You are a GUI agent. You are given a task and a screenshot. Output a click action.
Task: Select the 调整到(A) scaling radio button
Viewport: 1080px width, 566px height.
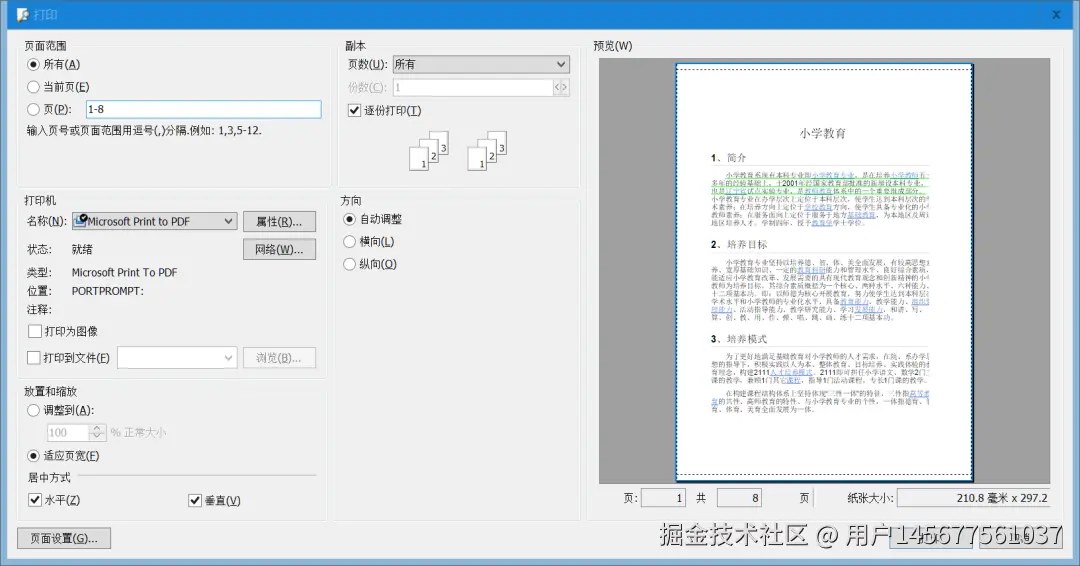[33, 410]
